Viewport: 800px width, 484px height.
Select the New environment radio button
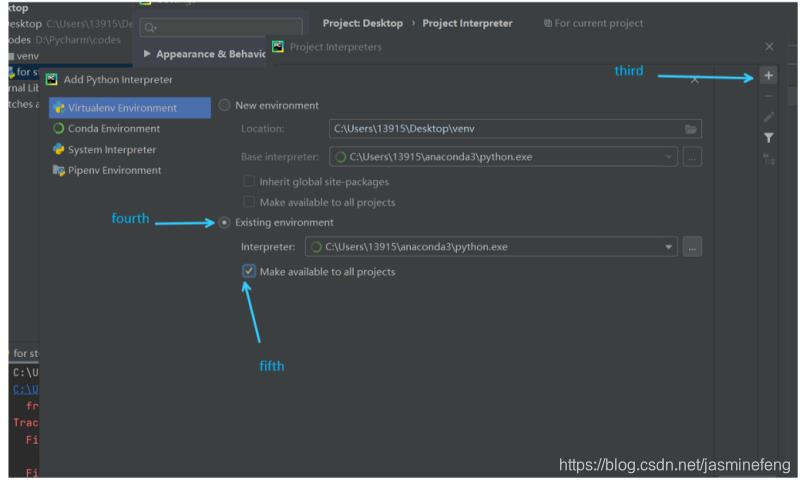224,106
